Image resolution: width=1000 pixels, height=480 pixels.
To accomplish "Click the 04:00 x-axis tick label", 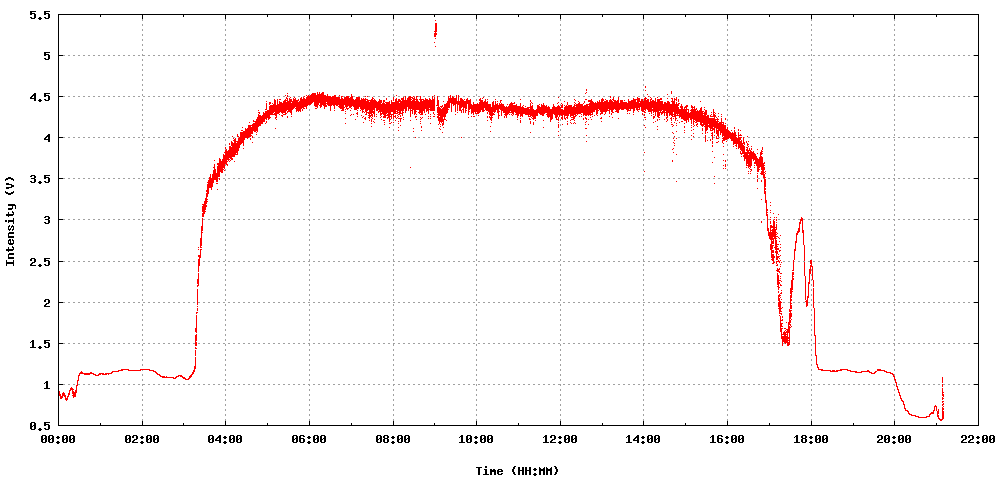I will click(x=226, y=439).
